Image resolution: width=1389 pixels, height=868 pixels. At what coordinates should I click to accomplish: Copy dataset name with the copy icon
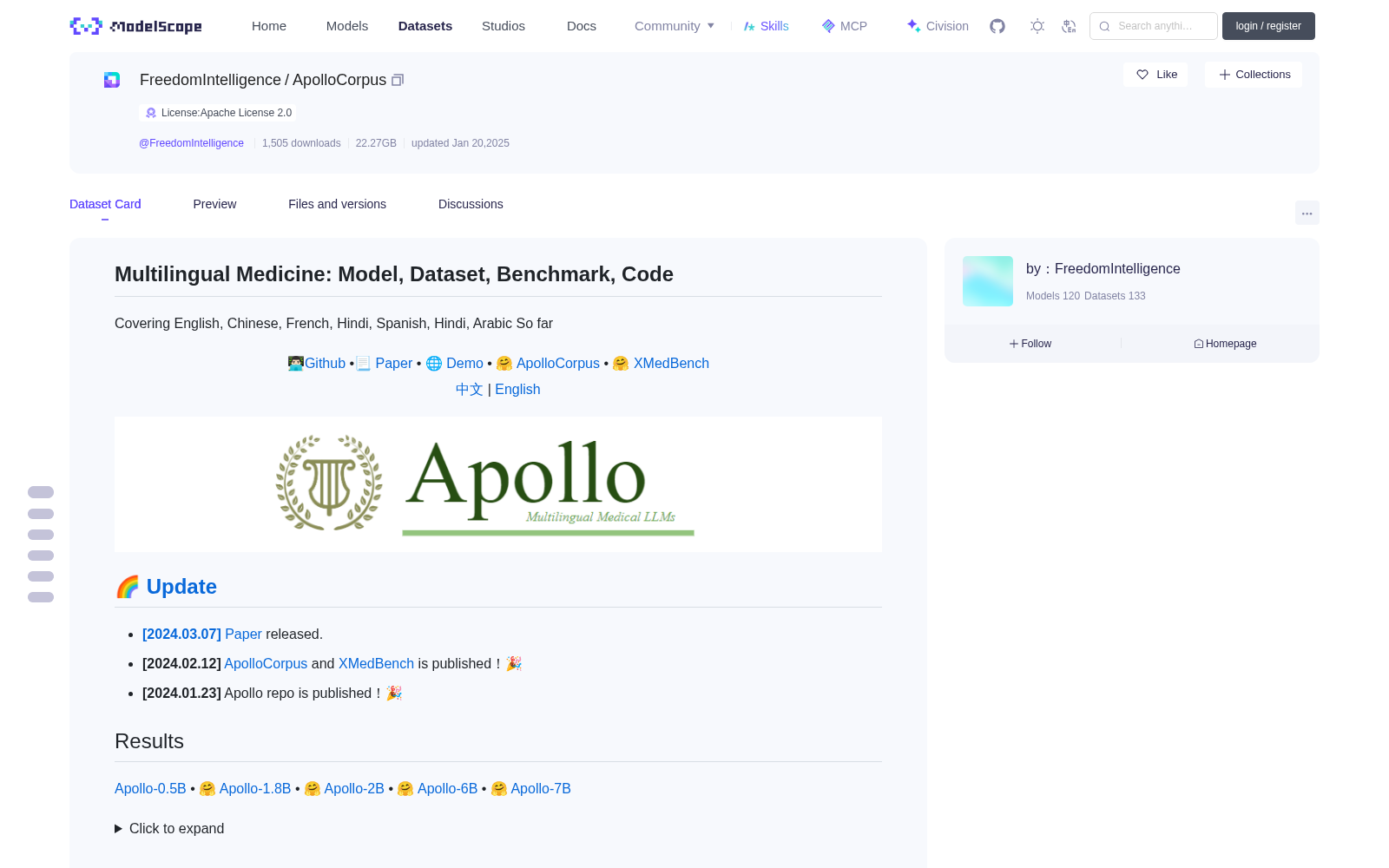coord(398,80)
